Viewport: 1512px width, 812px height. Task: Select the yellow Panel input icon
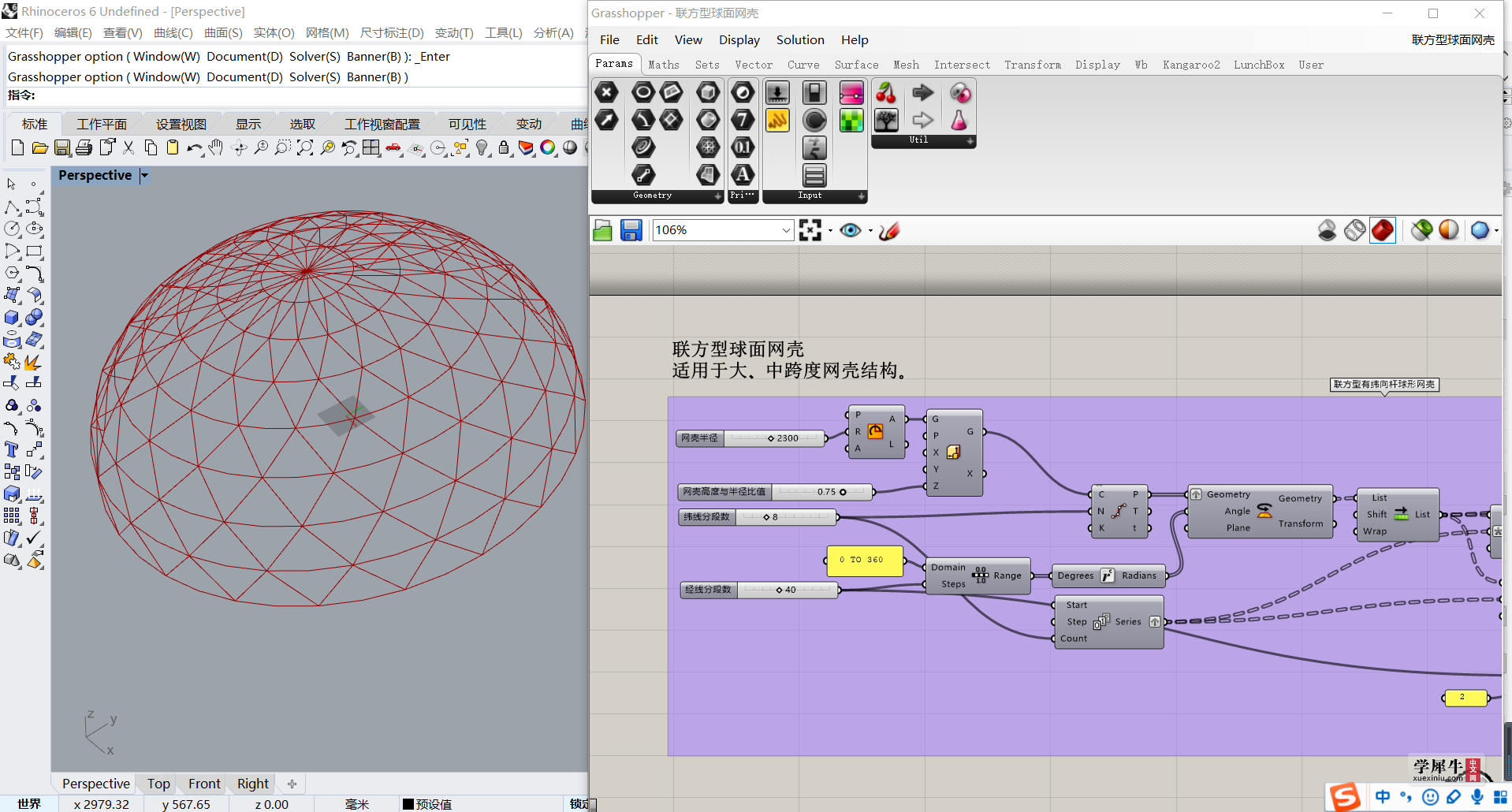(777, 120)
